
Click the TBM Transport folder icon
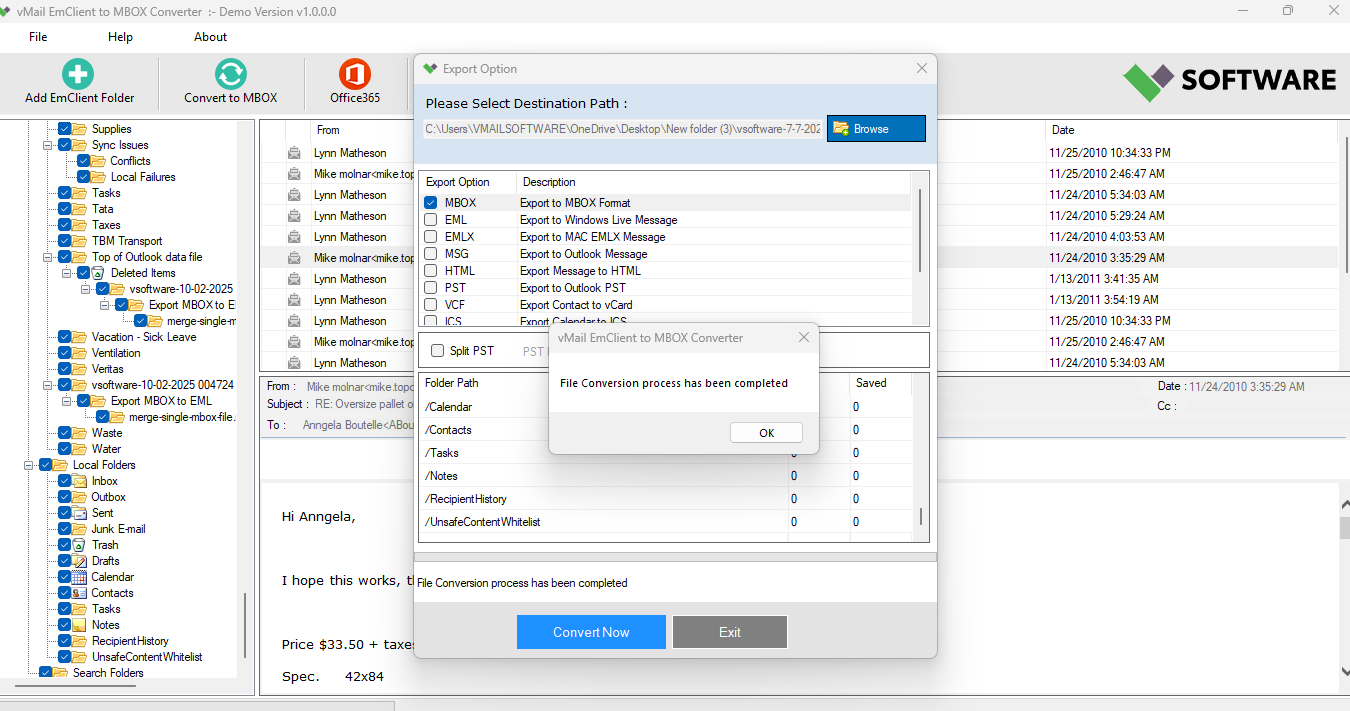click(79, 241)
